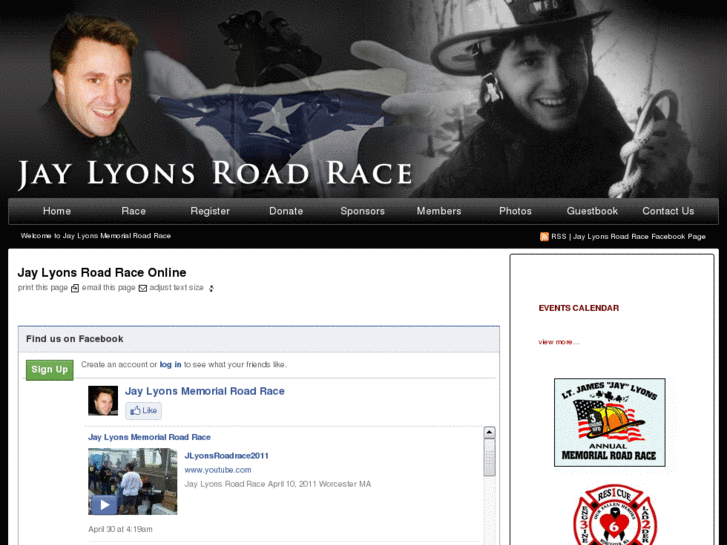This screenshot has height=545, width=727.
Task: Select Contact Us in navigation bar
Action: (x=668, y=211)
